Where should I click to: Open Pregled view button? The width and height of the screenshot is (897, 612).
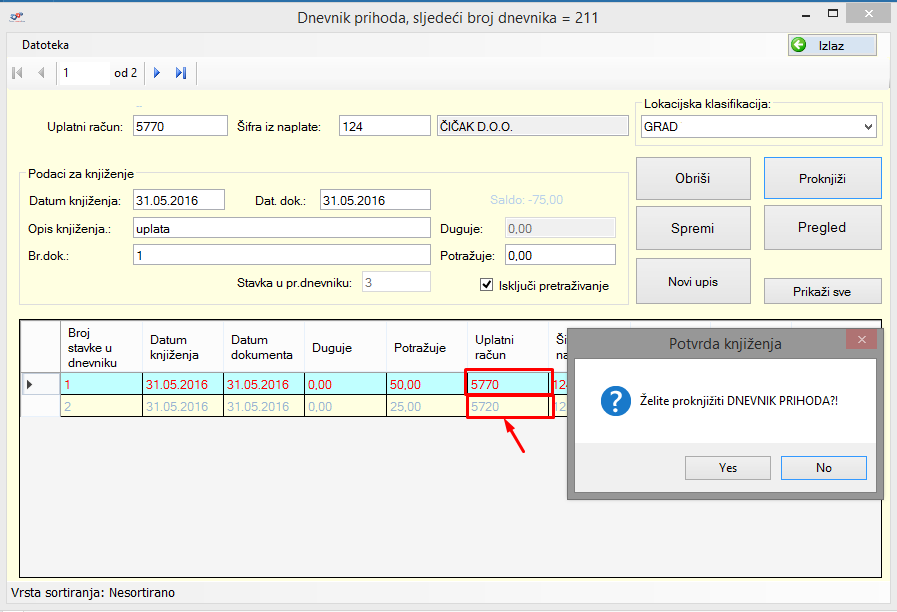[x=822, y=228]
